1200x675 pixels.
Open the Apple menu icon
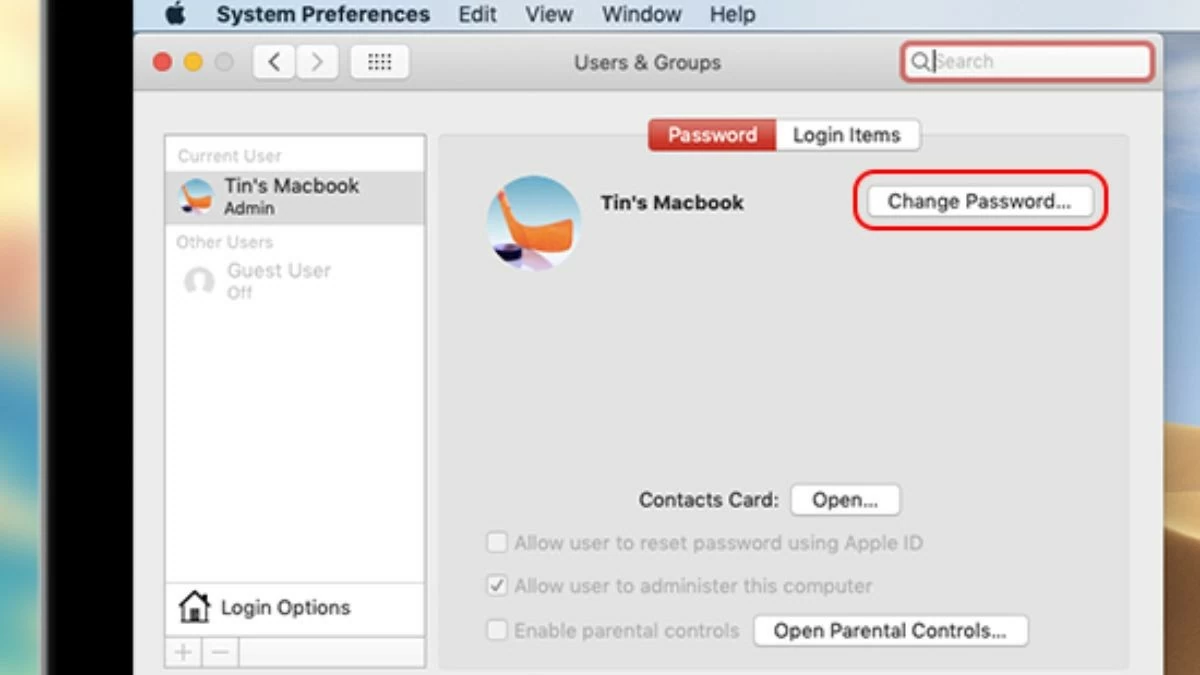click(176, 14)
